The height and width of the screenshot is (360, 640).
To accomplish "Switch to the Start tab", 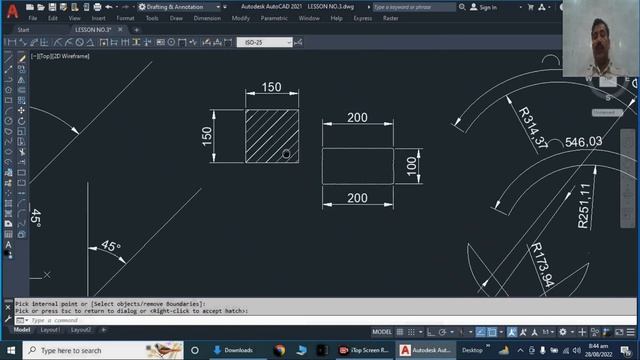I will pos(23,30).
